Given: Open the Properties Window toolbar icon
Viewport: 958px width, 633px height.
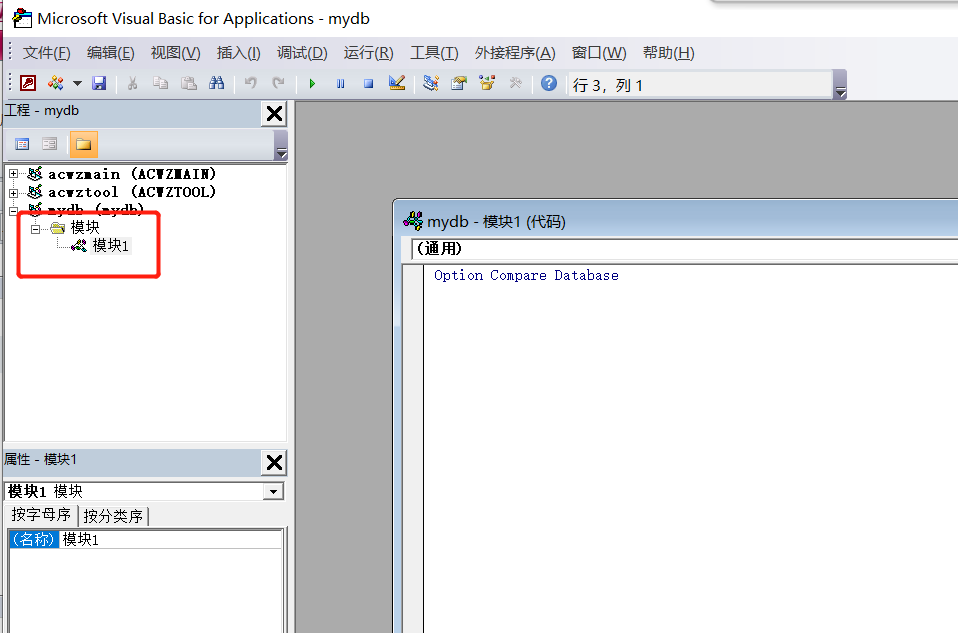Looking at the screenshot, I should pos(459,84).
